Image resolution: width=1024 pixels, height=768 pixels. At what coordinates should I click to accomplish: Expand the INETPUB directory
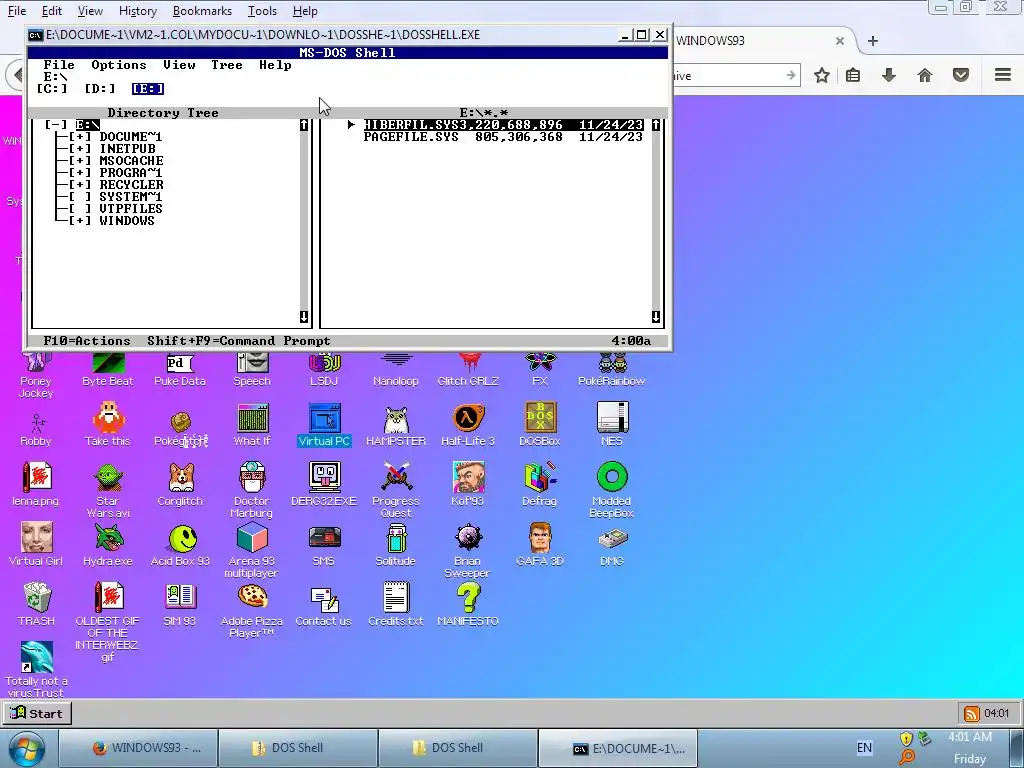(80, 149)
